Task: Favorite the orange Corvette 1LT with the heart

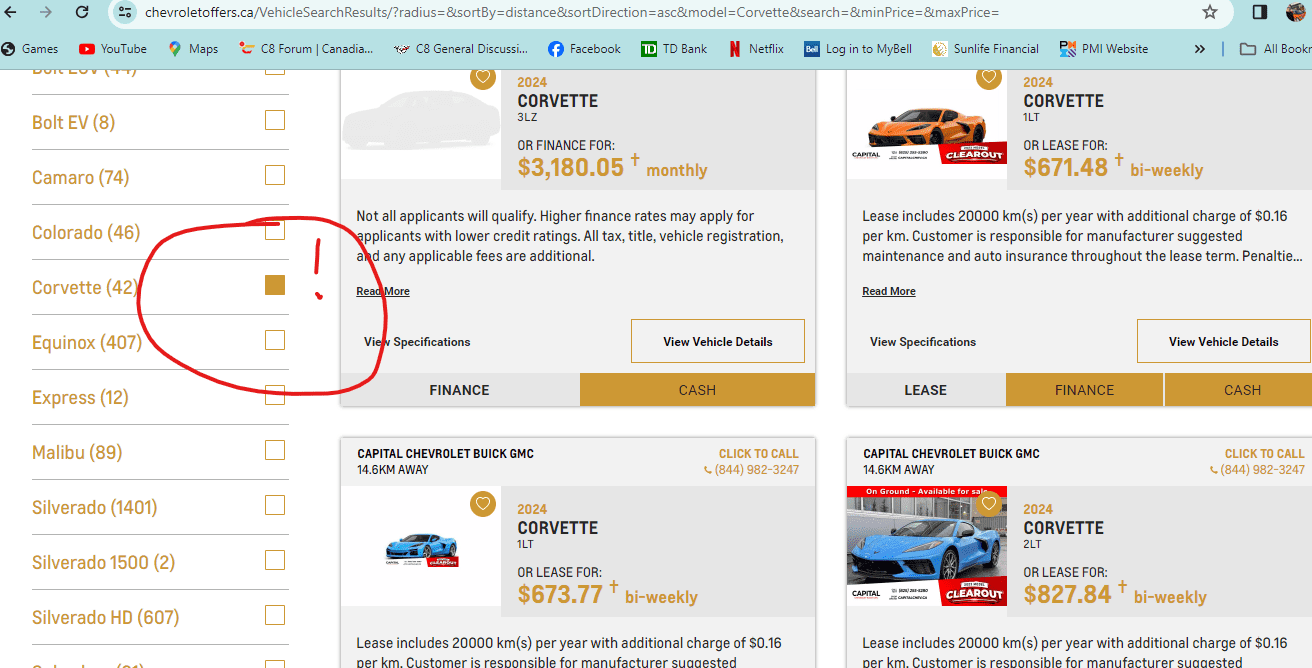Action: [x=988, y=77]
